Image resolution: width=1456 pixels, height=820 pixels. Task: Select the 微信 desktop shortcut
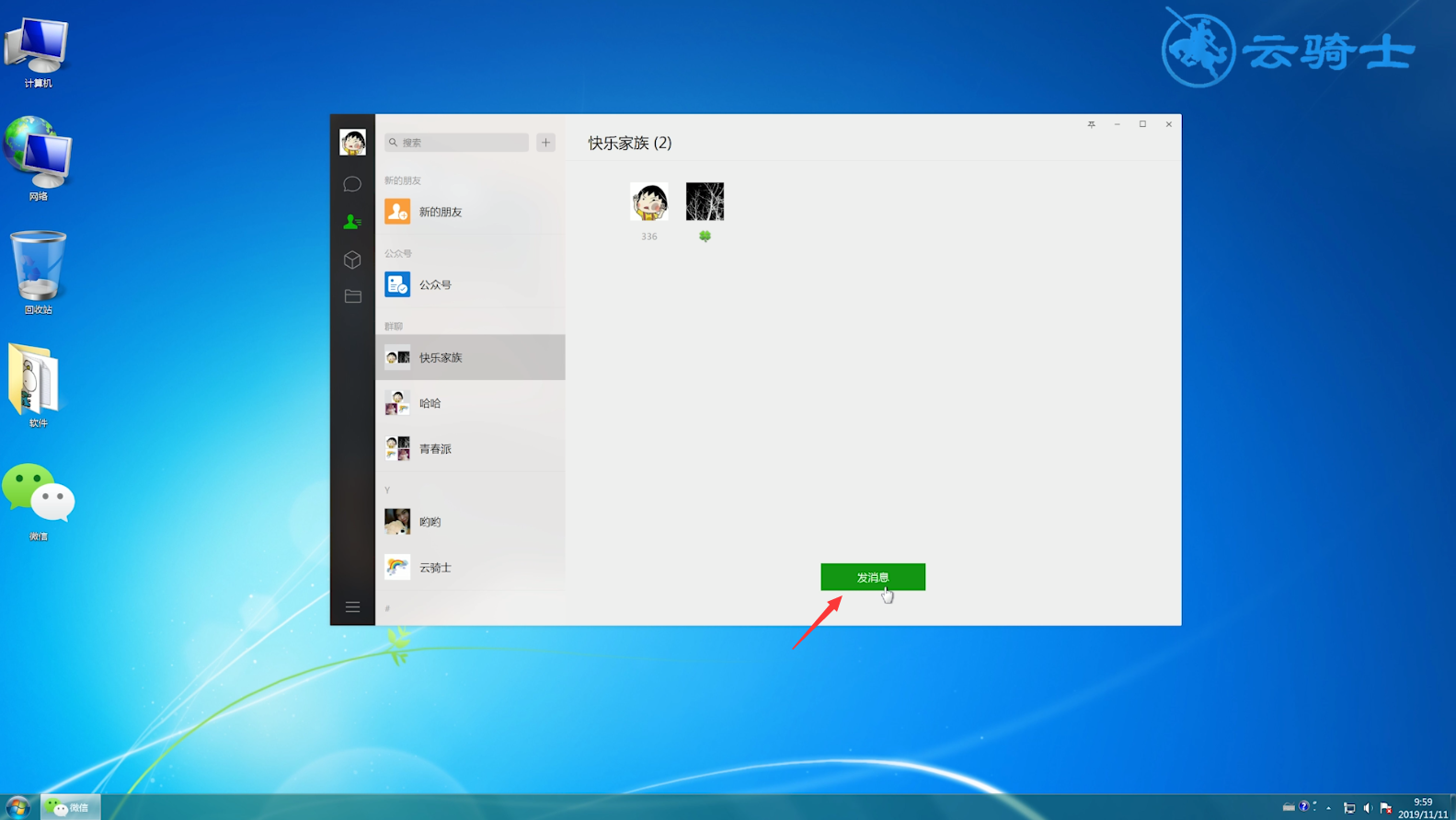(39, 502)
